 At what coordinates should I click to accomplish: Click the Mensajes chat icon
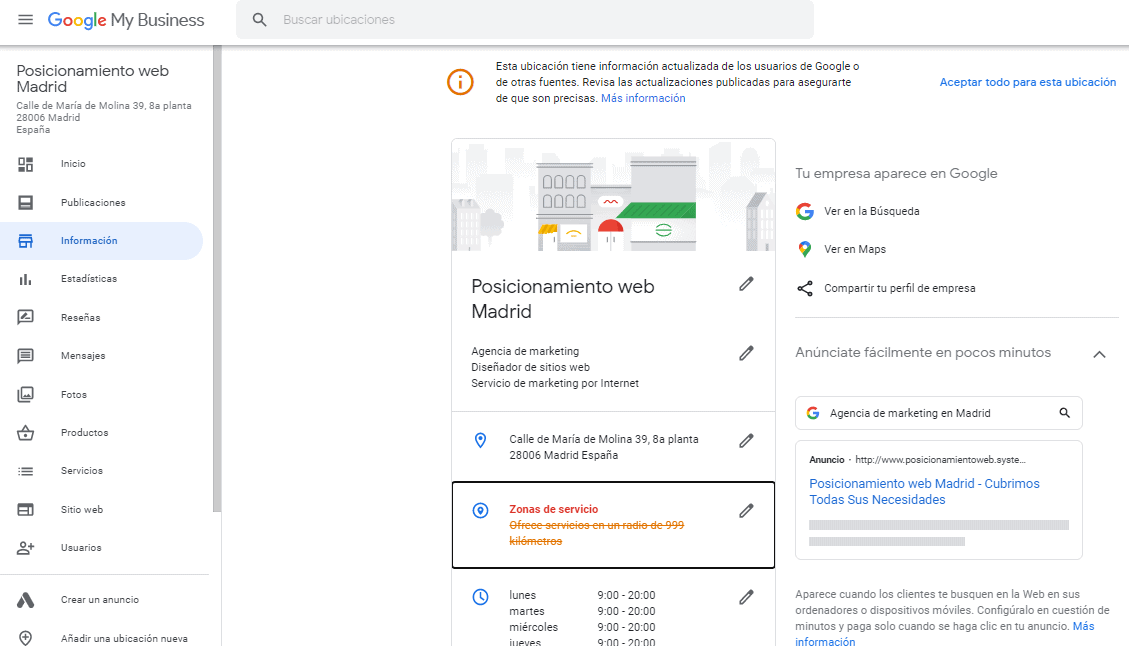point(26,356)
